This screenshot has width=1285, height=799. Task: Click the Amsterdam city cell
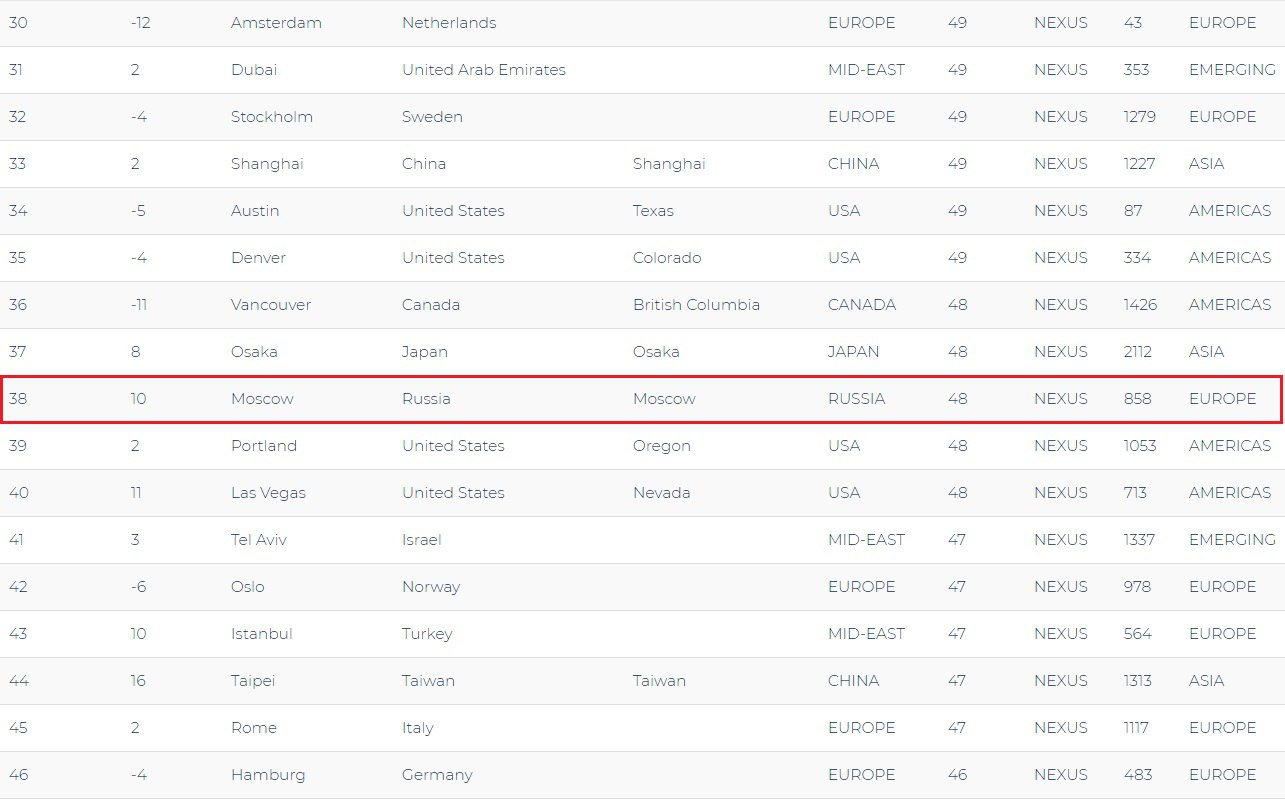276,23
